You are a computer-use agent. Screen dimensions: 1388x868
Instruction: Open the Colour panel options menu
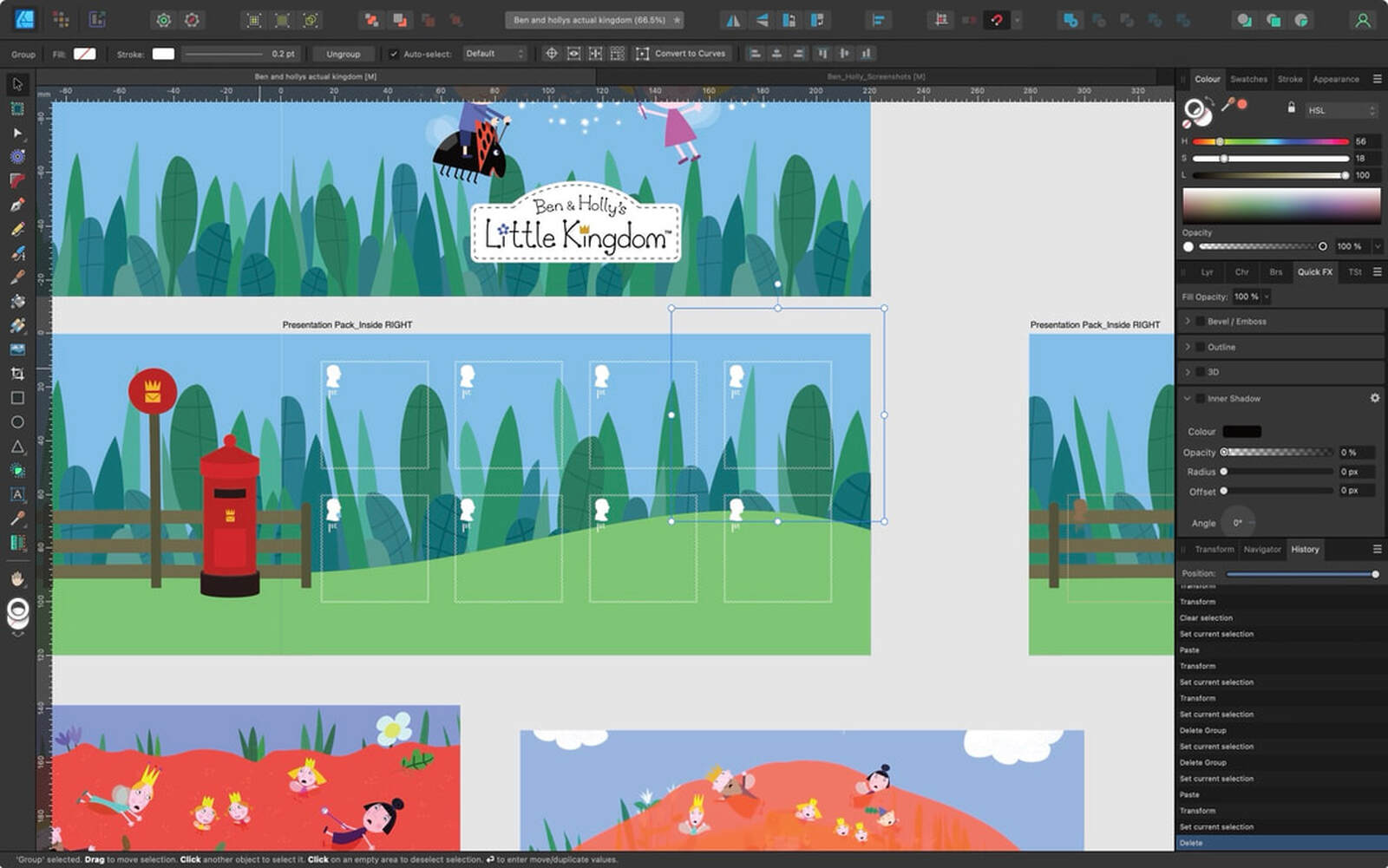click(x=1377, y=79)
